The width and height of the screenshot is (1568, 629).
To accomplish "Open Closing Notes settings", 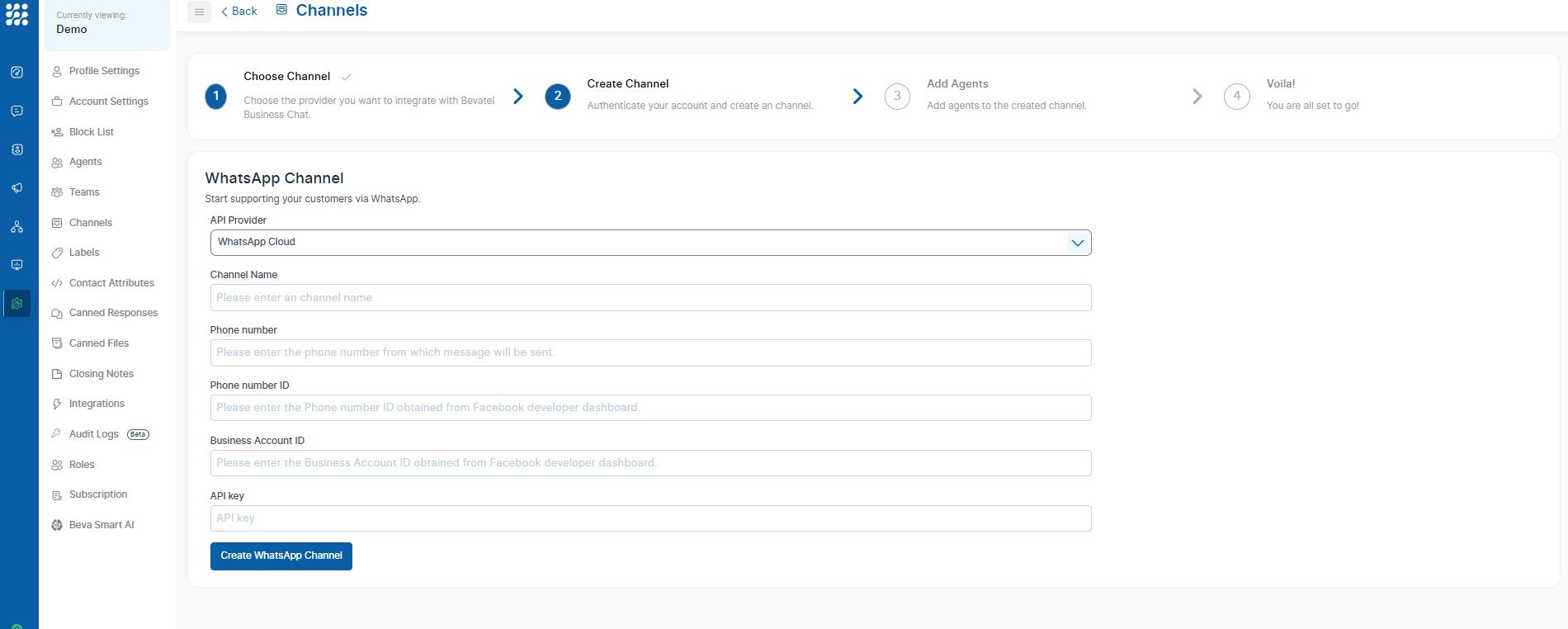I will (x=102, y=374).
